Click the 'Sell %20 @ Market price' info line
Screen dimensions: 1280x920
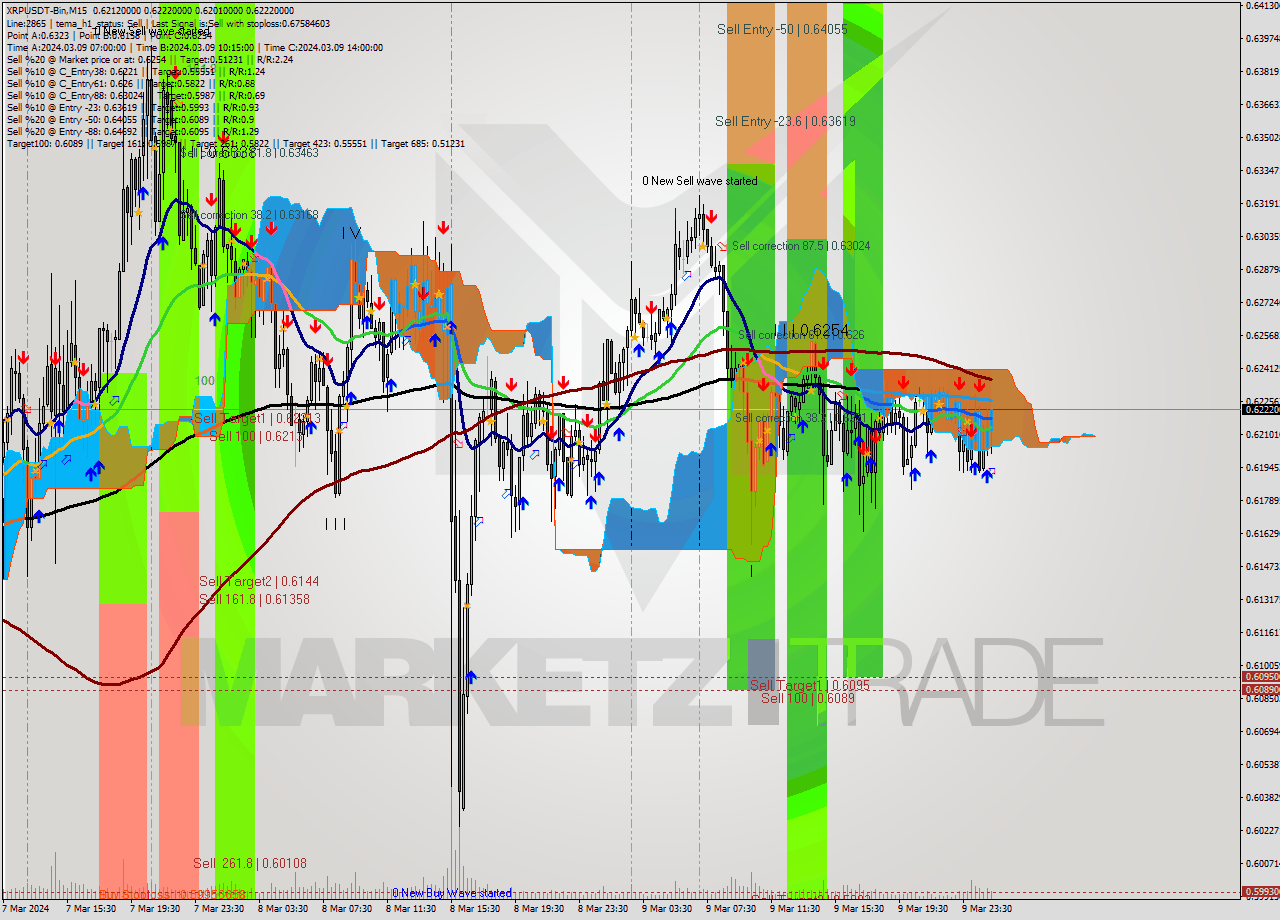pyautogui.click(x=149, y=59)
